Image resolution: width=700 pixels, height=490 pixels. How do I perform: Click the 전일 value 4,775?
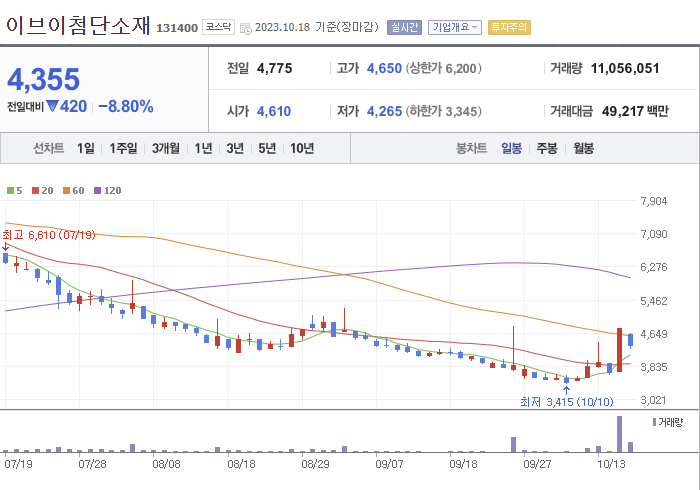[275, 68]
